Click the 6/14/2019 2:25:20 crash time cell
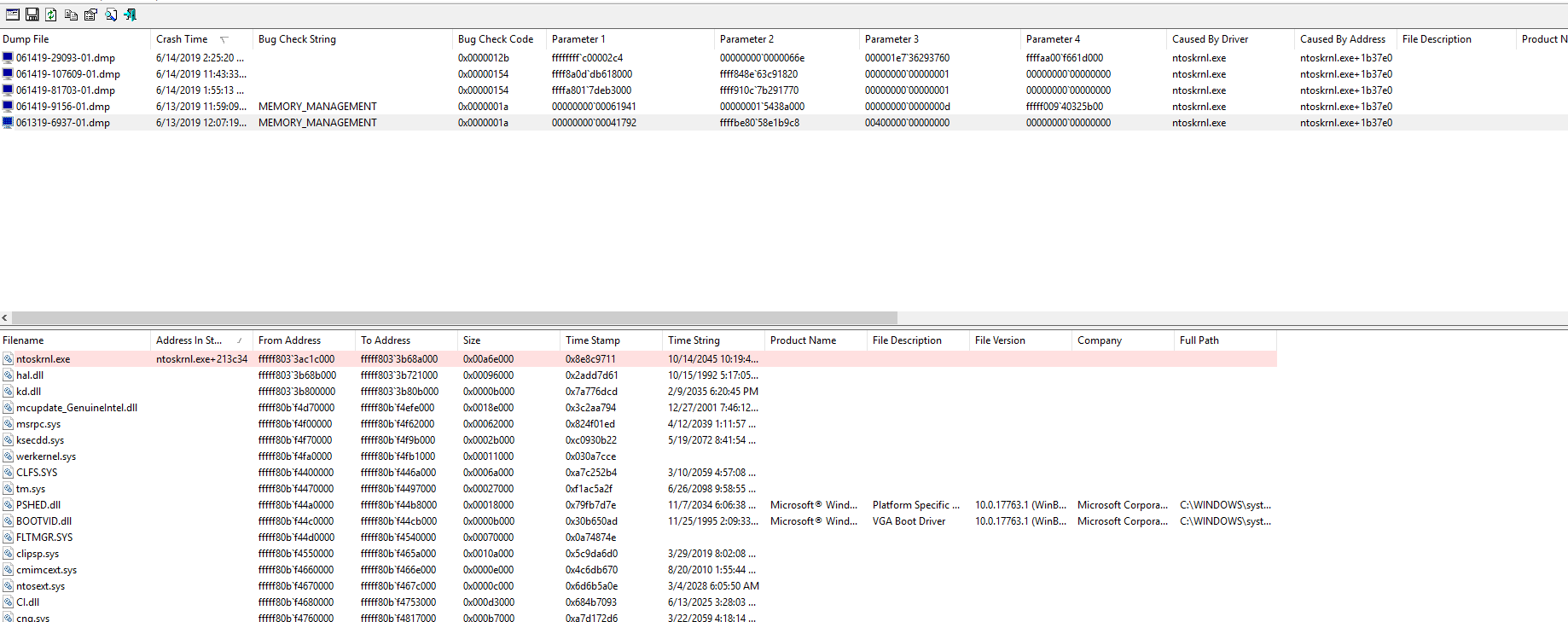 [200, 58]
